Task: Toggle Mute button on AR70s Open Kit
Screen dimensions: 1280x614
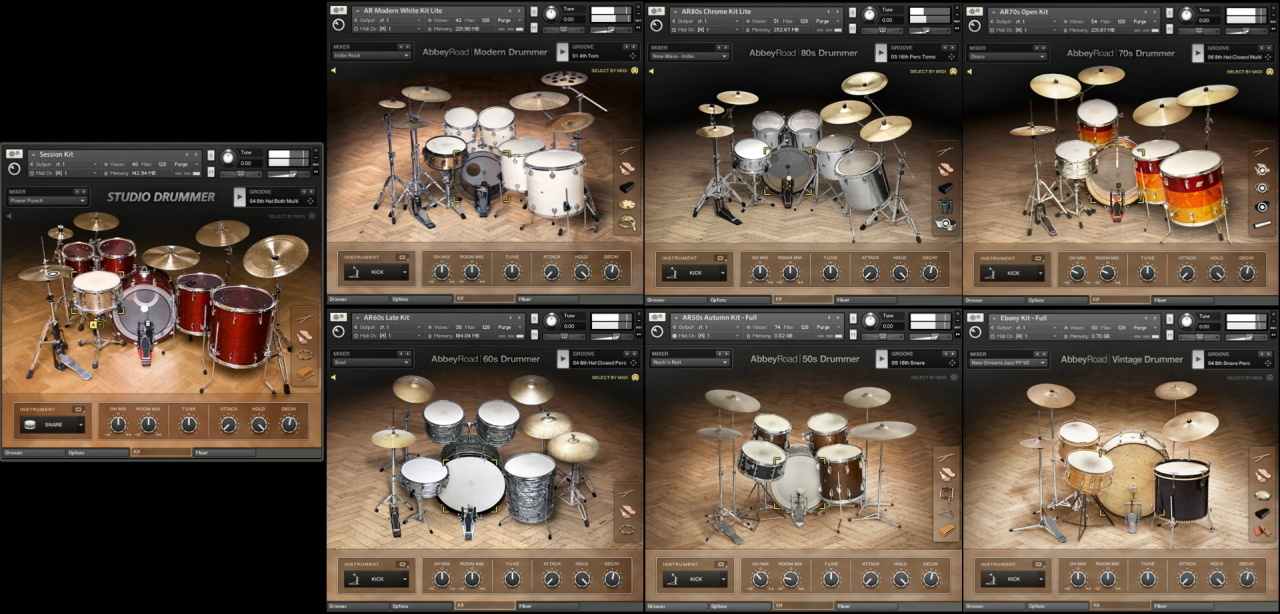Action: click(1171, 27)
